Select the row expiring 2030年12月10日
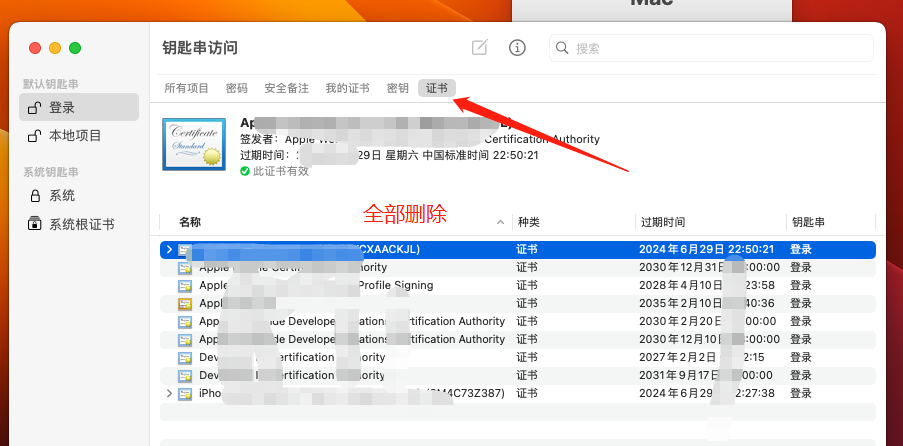903x446 pixels. pyautogui.click(x=518, y=340)
